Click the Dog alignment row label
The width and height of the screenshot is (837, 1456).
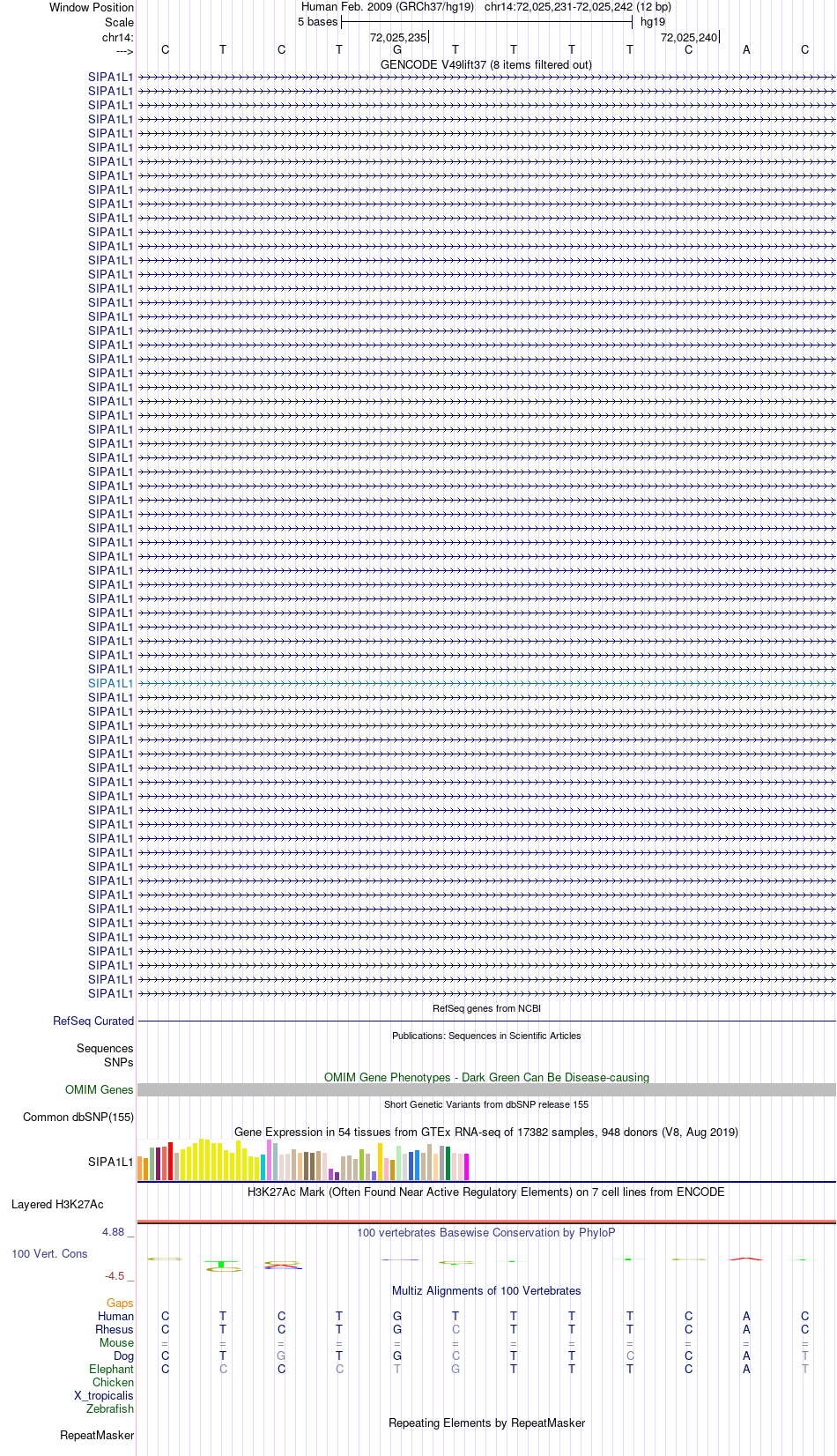pyautogui.click(x=123, y=1356)
